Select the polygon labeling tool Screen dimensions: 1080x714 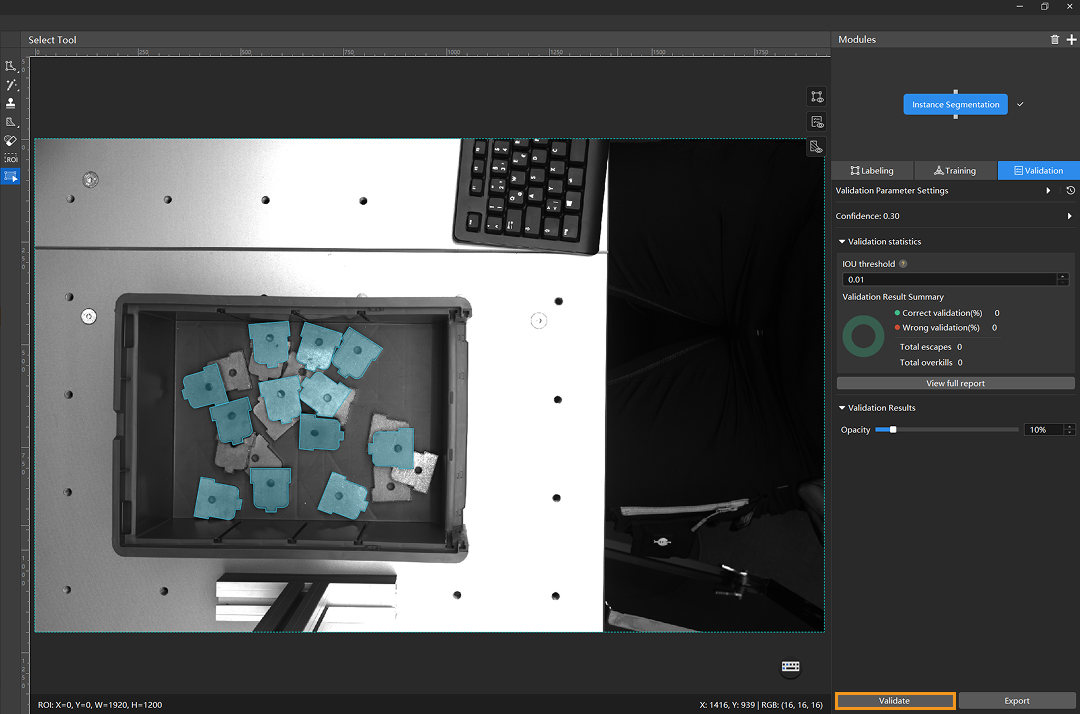(x=11, y=66)
